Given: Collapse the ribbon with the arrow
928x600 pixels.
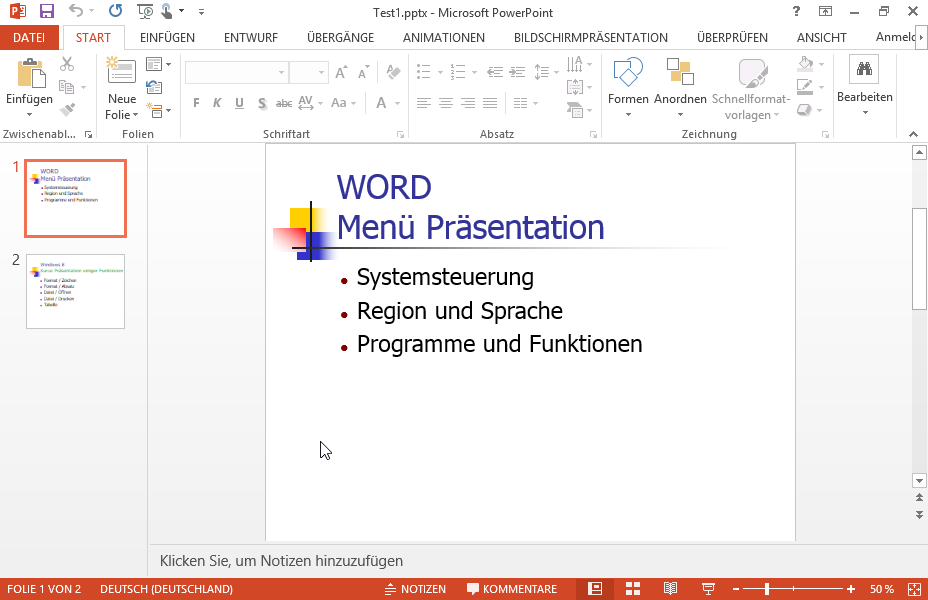Looking at the screenshot, I should coord(913,134).
